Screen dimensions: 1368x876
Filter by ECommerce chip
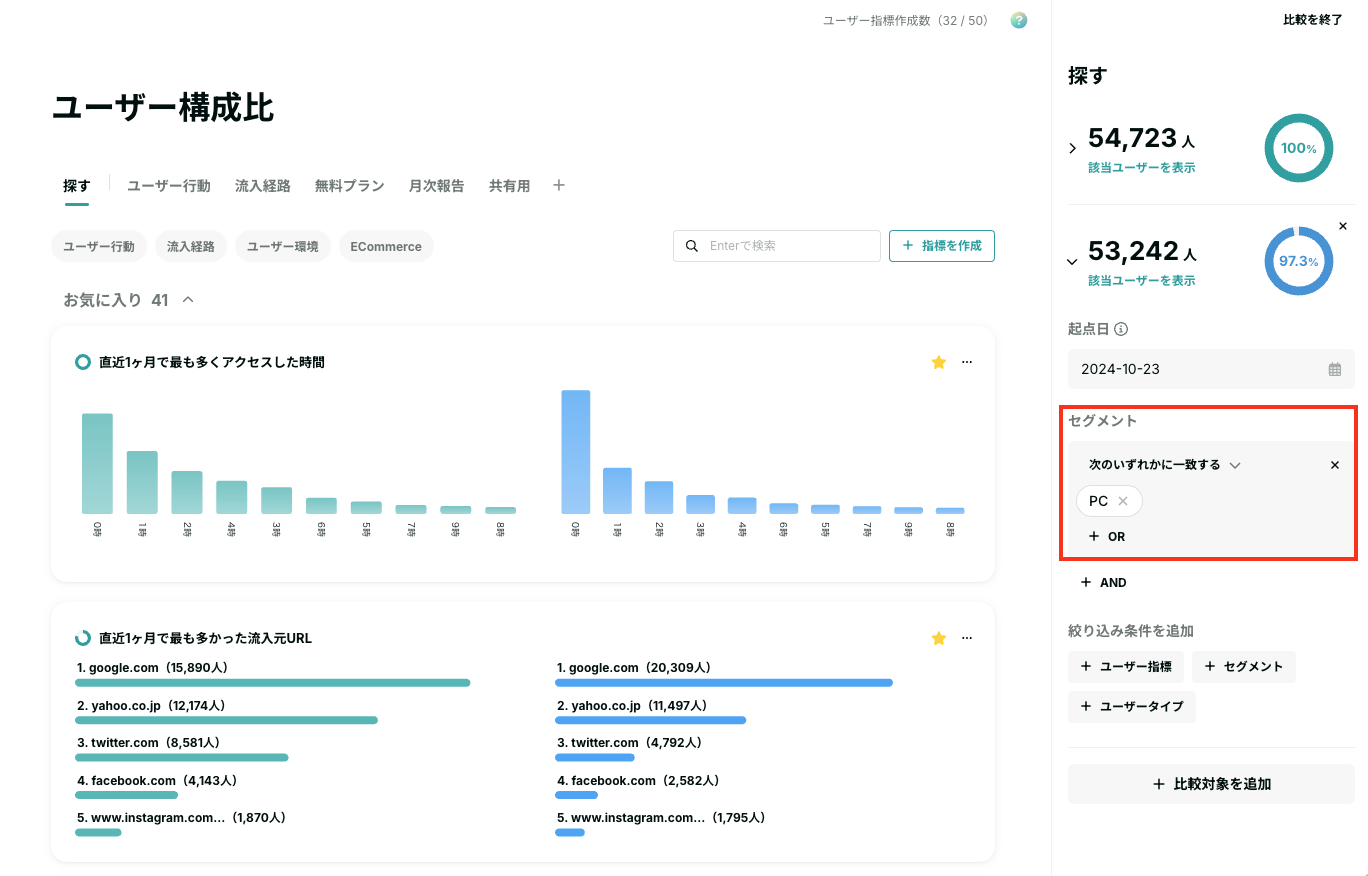click(x=386, y=246)
